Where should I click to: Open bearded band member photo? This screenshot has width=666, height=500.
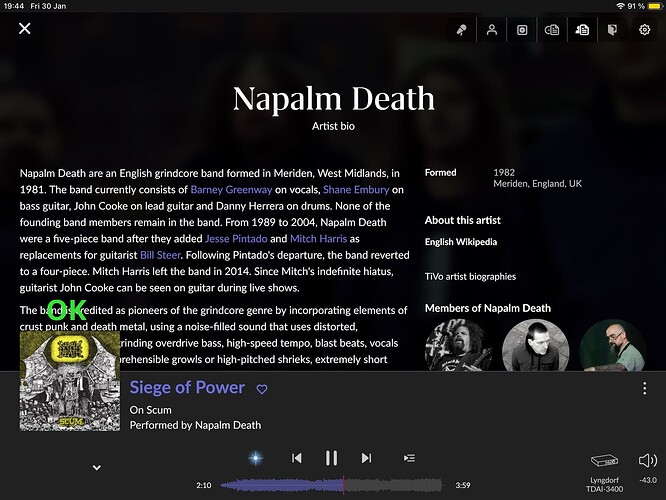pyautogui.click(x=613, y=345)
